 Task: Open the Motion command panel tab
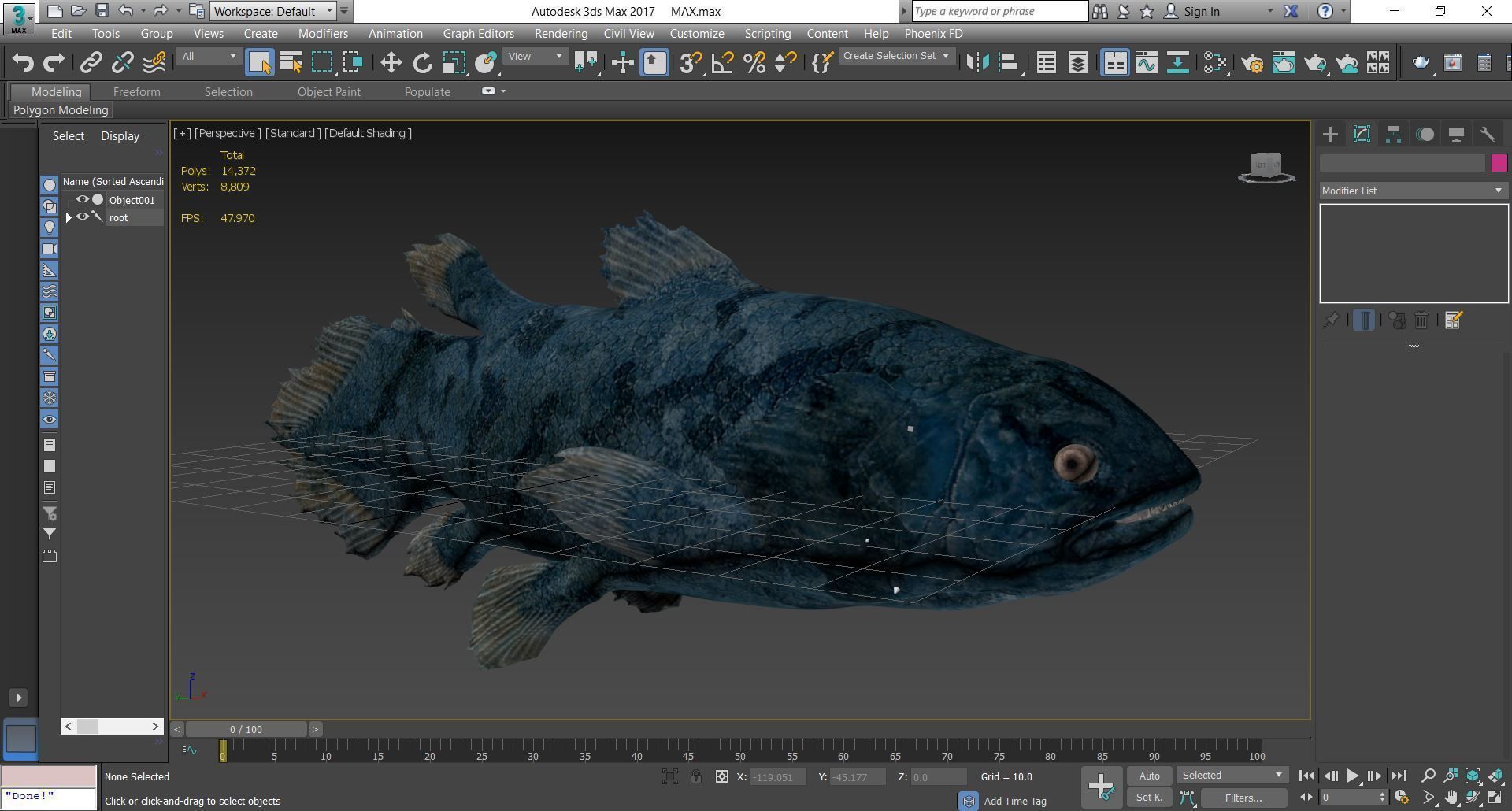[x=1425, y=134]
